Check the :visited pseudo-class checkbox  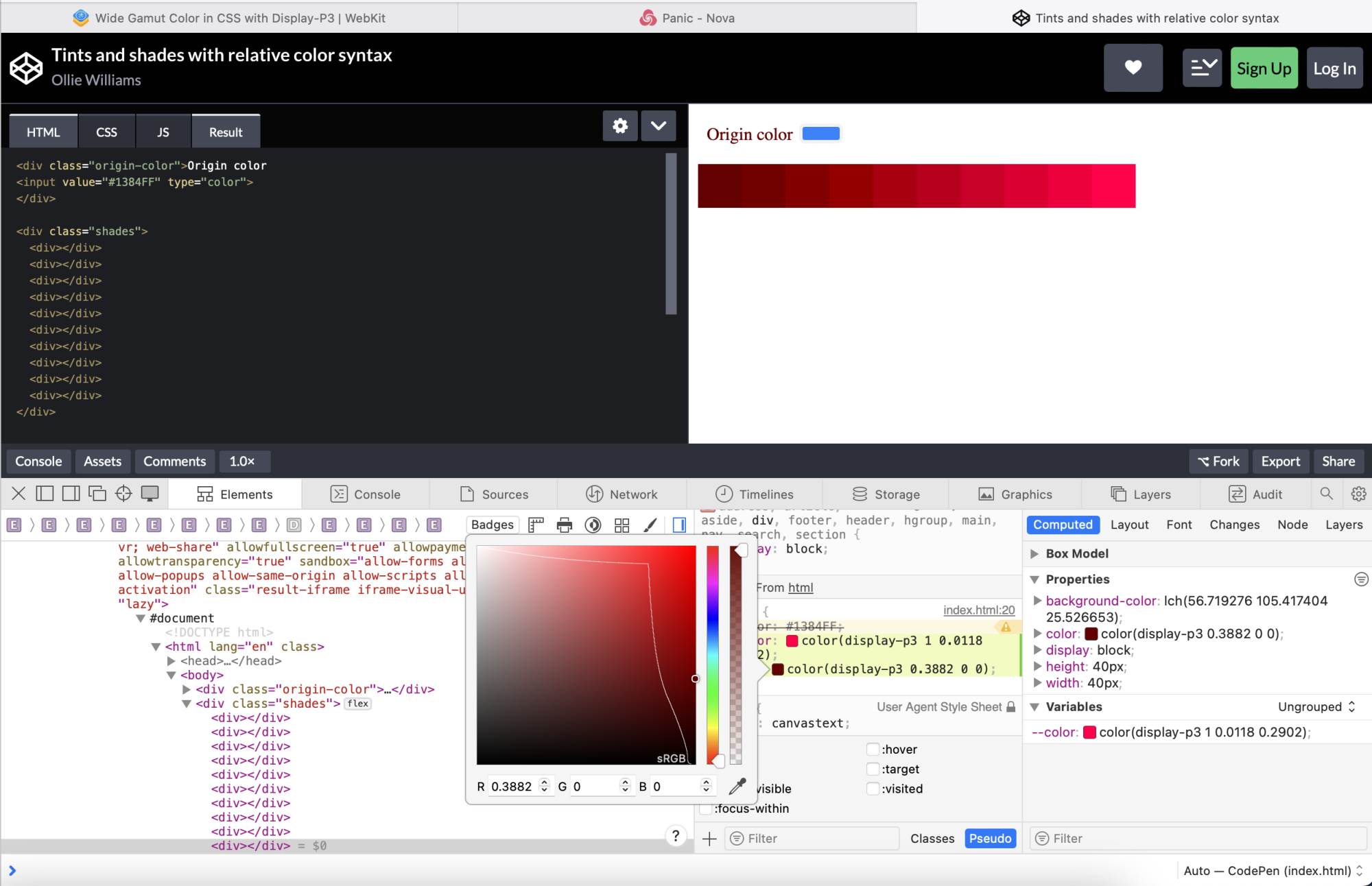[873, 789]
